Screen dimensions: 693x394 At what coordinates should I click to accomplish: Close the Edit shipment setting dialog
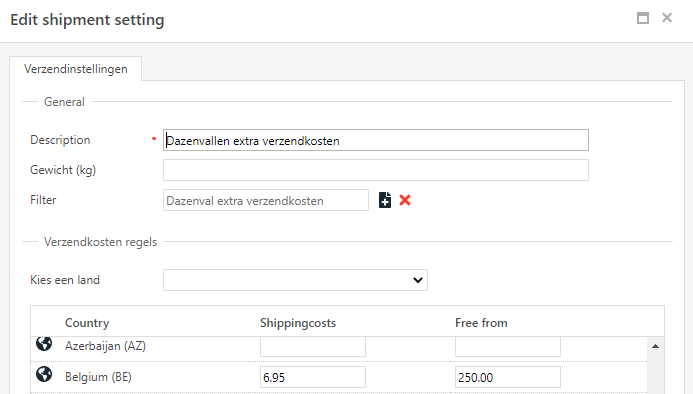click(667, 18)
